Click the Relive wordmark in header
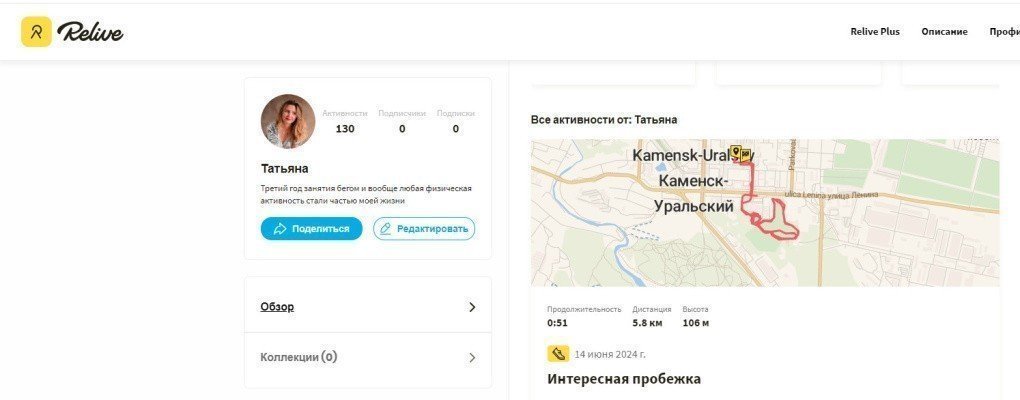 tap(90, 32)
